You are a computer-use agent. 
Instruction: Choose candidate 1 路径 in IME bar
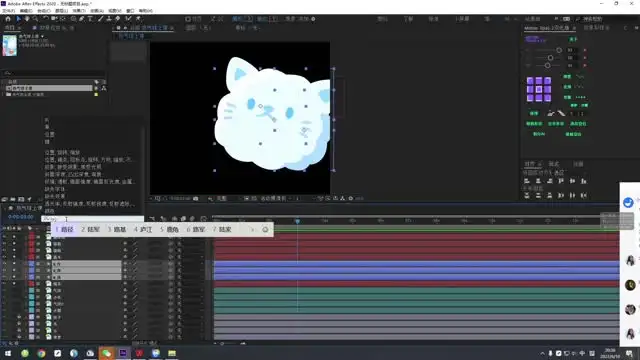[64, 230]
